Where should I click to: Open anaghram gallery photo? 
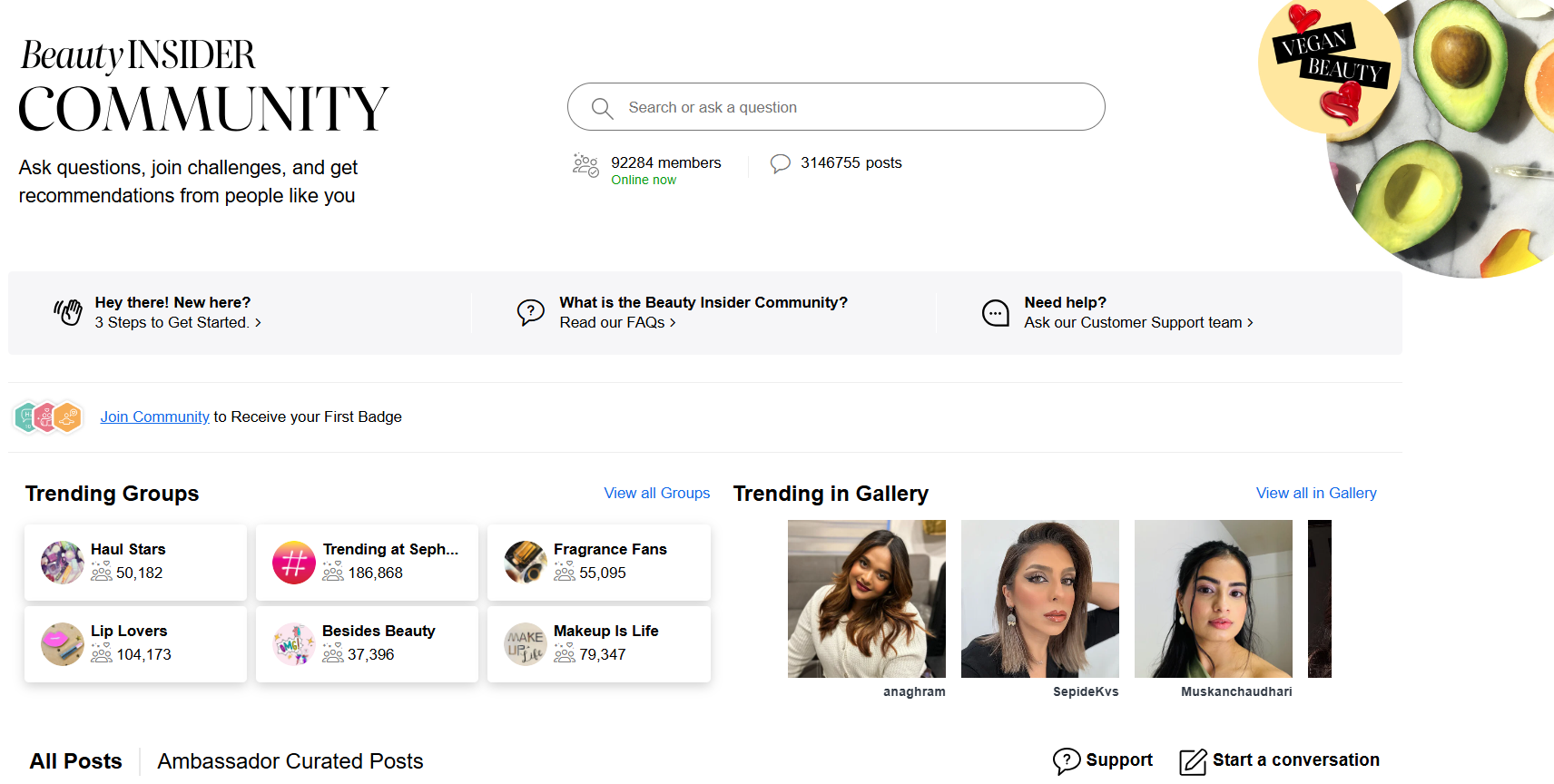(867, 599)
